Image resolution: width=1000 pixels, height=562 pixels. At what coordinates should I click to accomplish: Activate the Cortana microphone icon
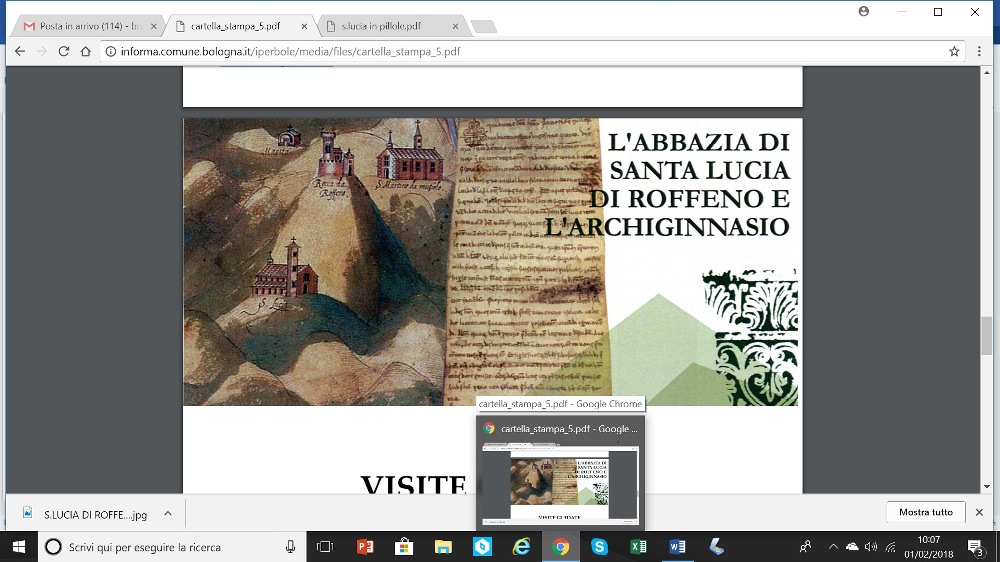290,547
